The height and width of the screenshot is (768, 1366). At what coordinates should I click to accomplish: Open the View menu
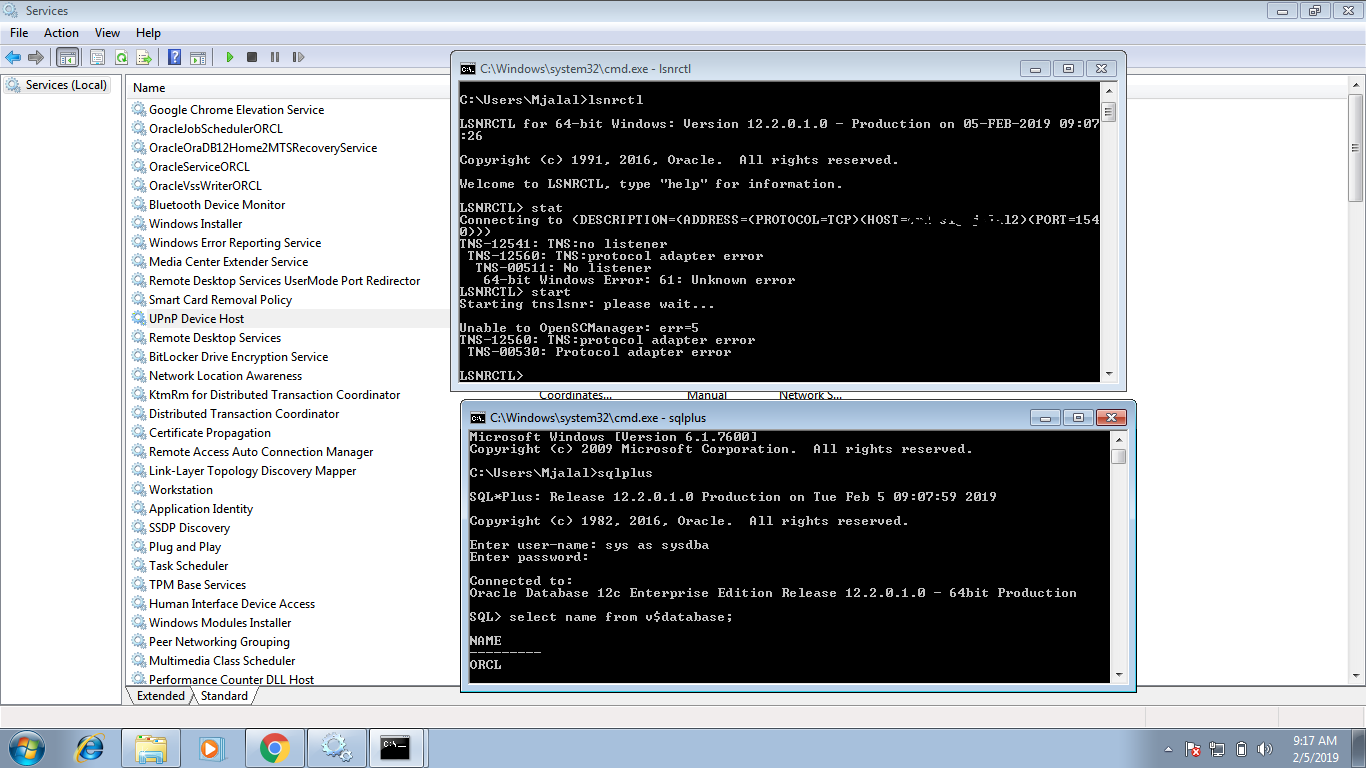pyautogui.click(x=107, y=33)
